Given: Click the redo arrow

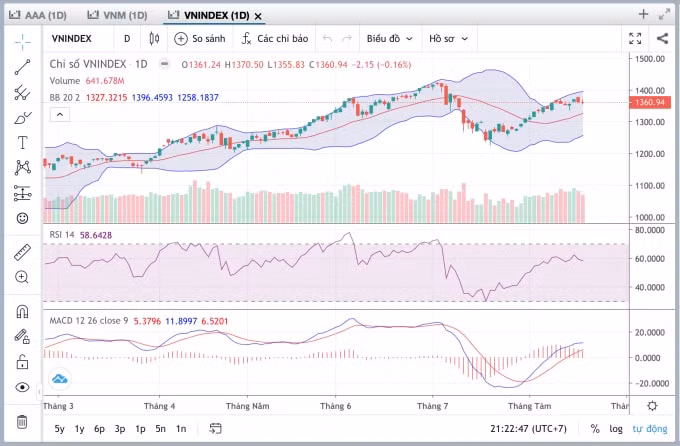Looking at the screenshot, I should click(347, 39).
